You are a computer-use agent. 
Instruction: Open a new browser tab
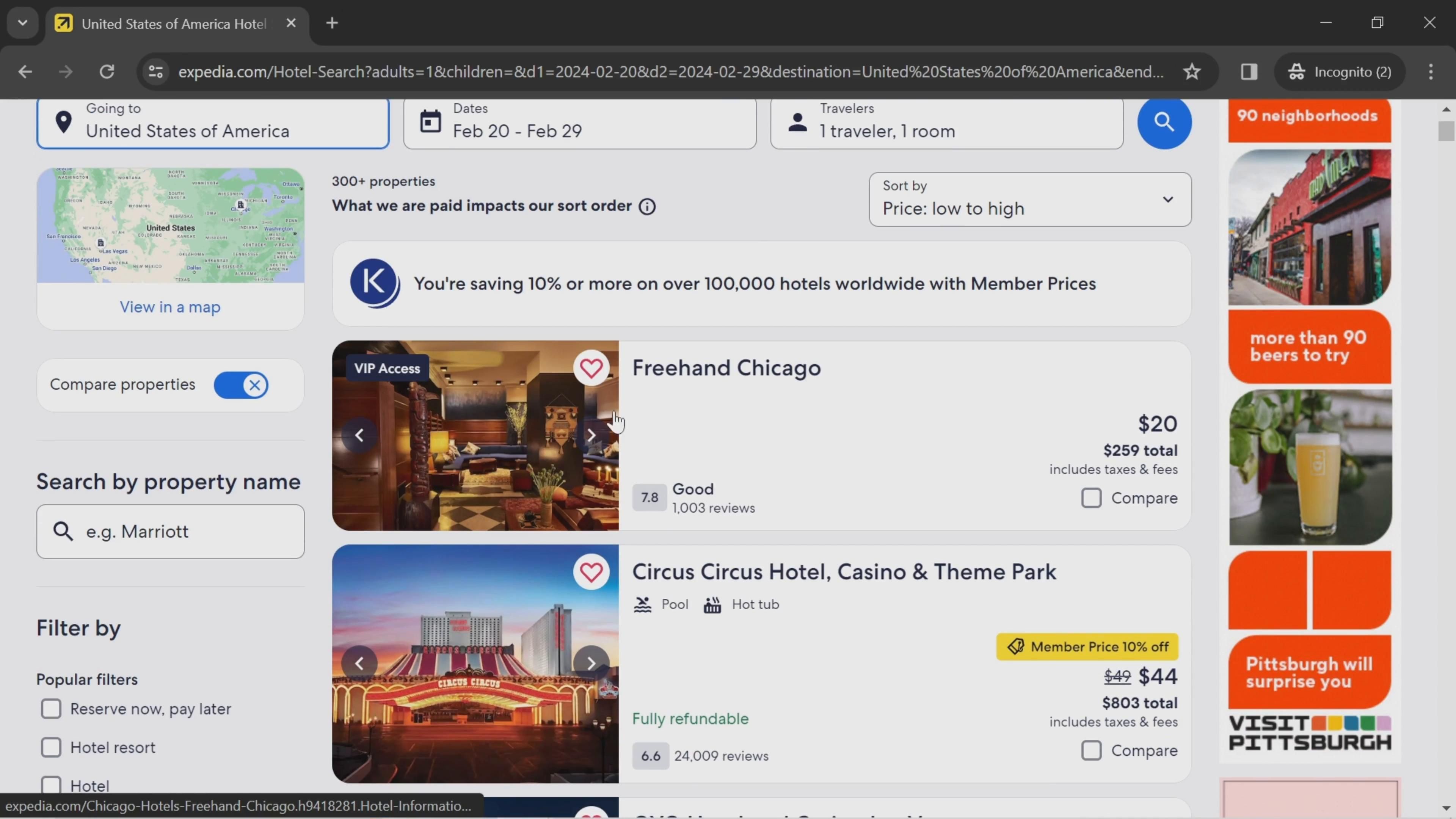pyautogui.click(x=333, y=23)
